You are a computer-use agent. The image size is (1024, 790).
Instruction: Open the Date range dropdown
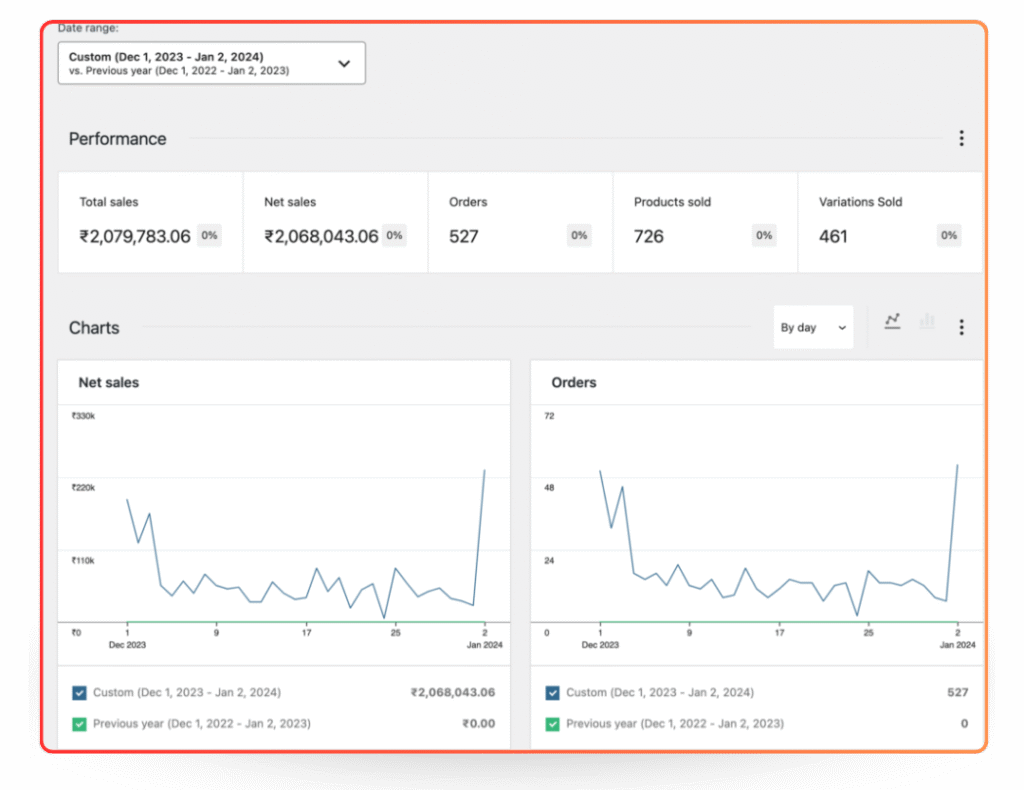(x=211, y=63)
